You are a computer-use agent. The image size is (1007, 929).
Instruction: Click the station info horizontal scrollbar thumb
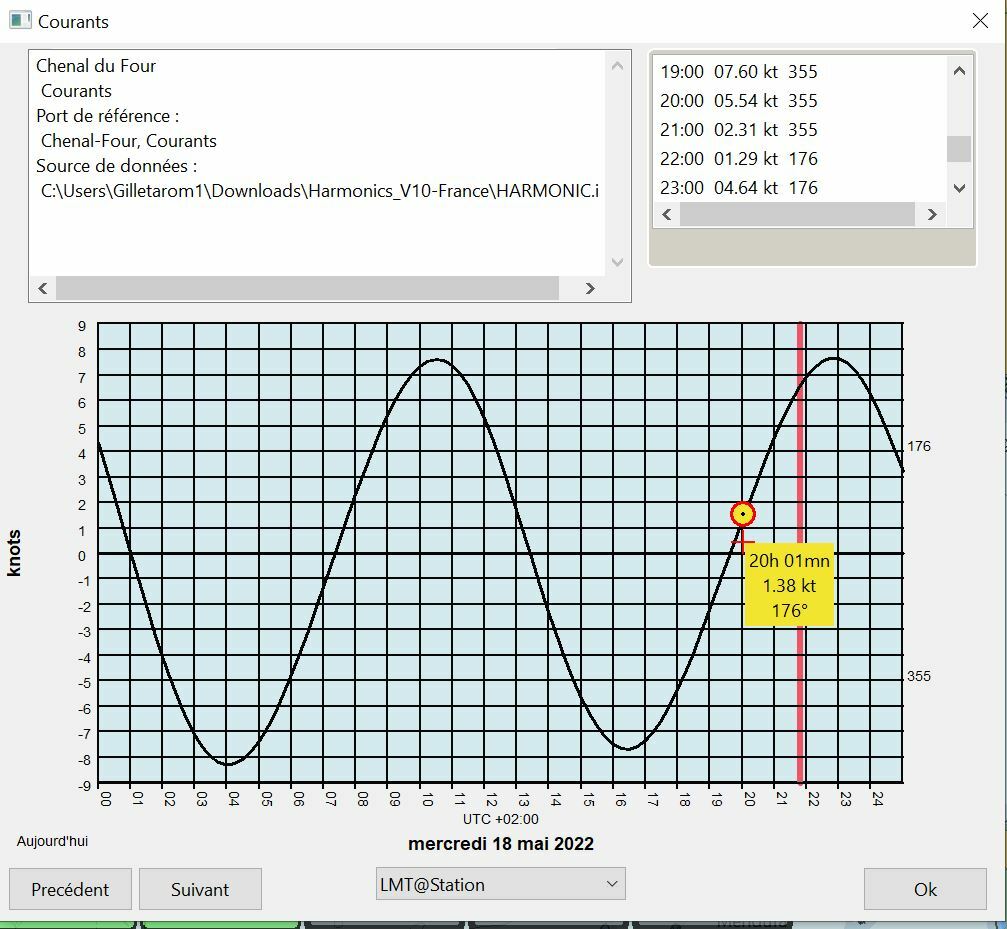307,288
